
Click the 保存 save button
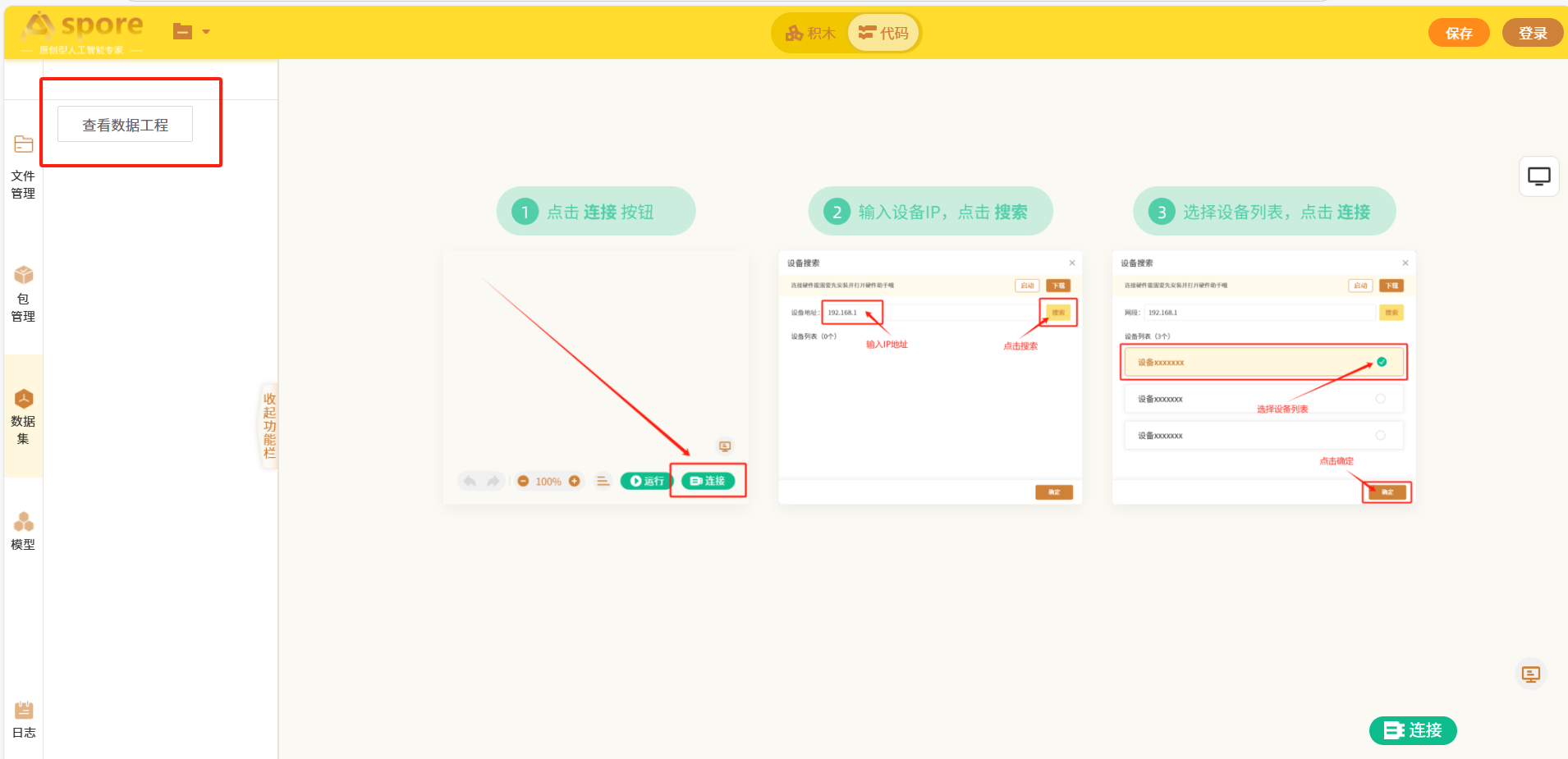1458,34
